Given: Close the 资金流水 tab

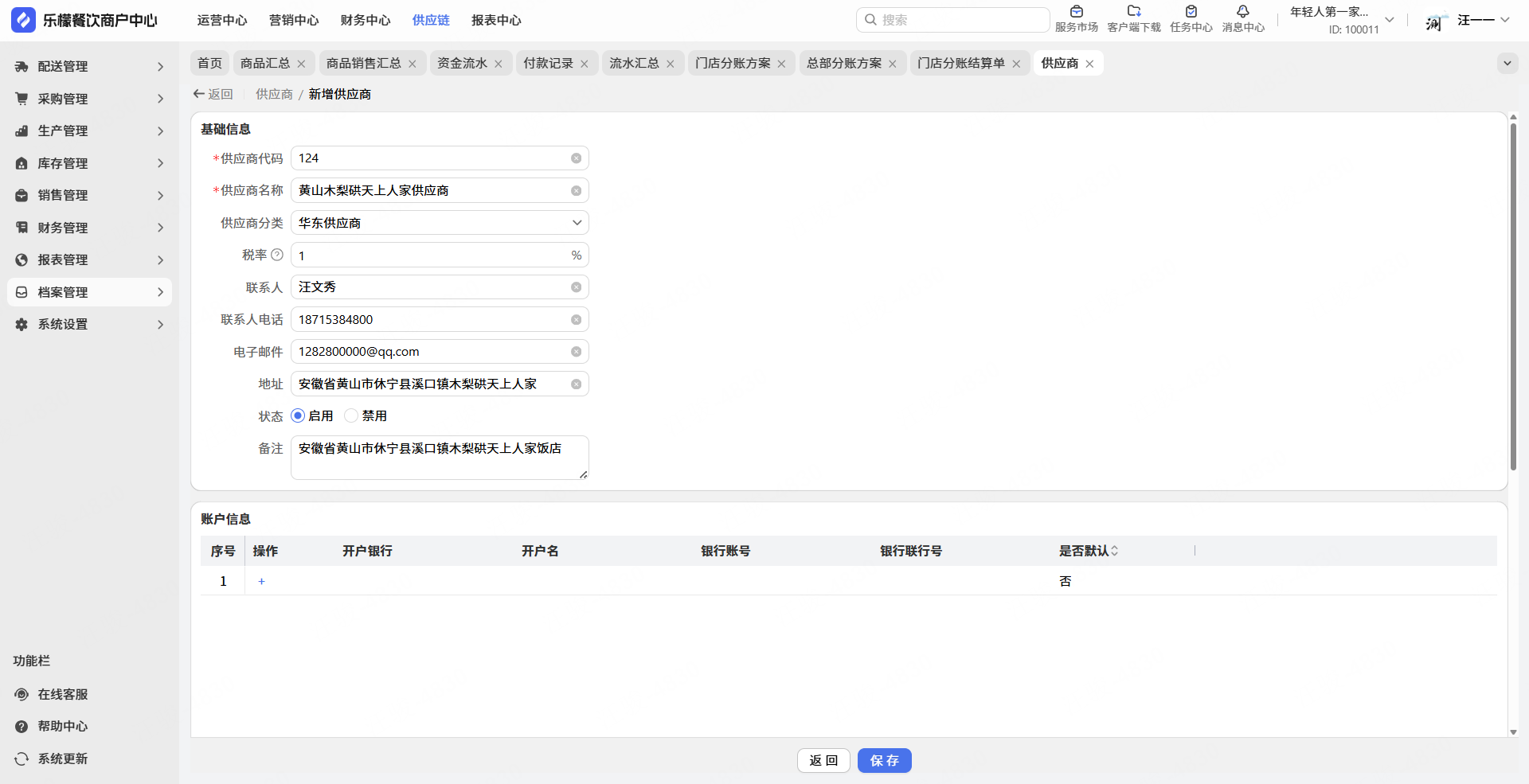Looking at the screenshot, I should [x=499, y=64].
